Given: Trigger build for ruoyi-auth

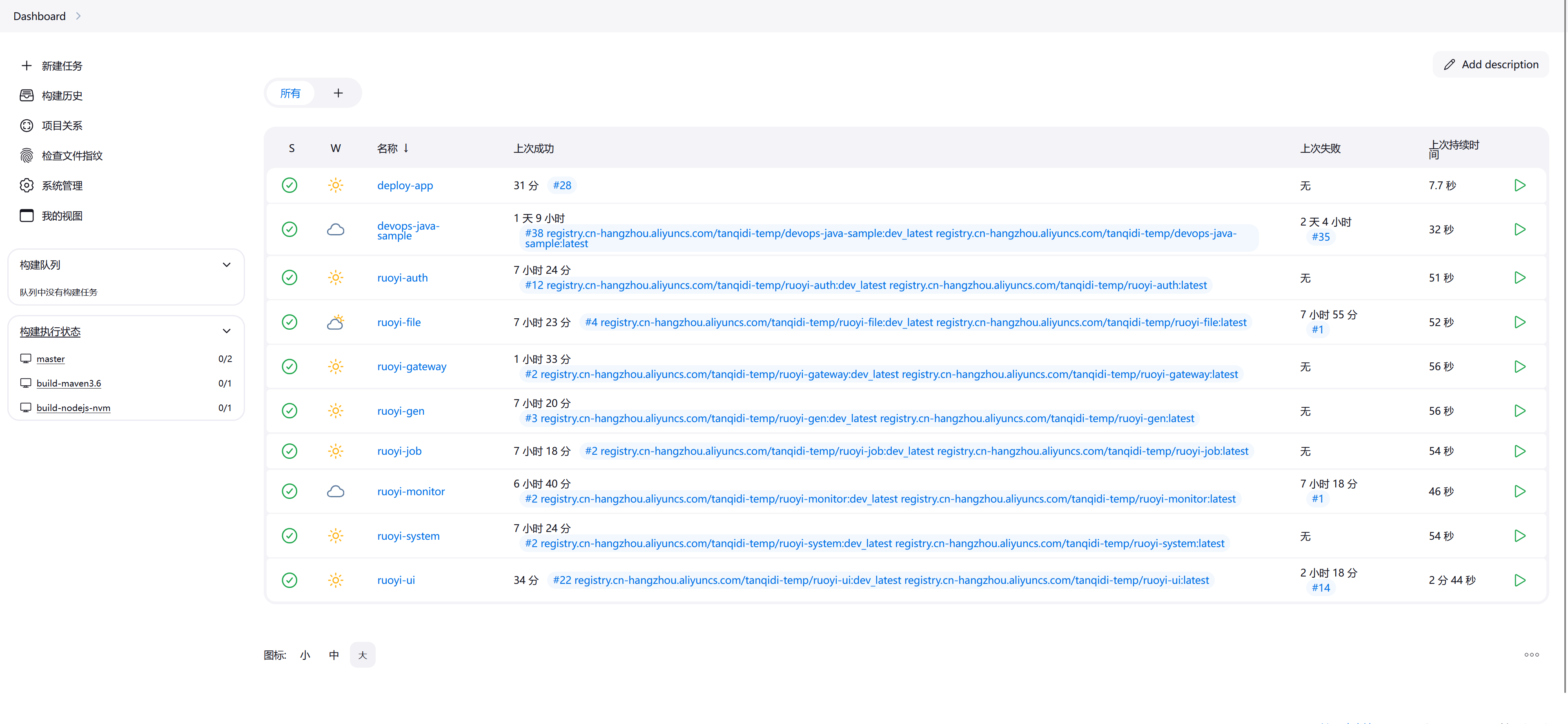Looking at the screenshot, I should tap(1519, 278).
